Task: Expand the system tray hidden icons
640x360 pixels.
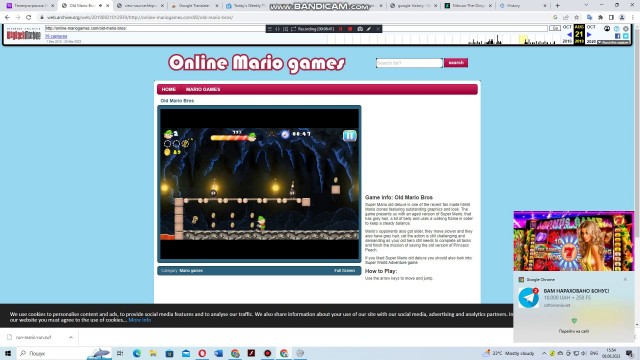Action: coord(544,353)
